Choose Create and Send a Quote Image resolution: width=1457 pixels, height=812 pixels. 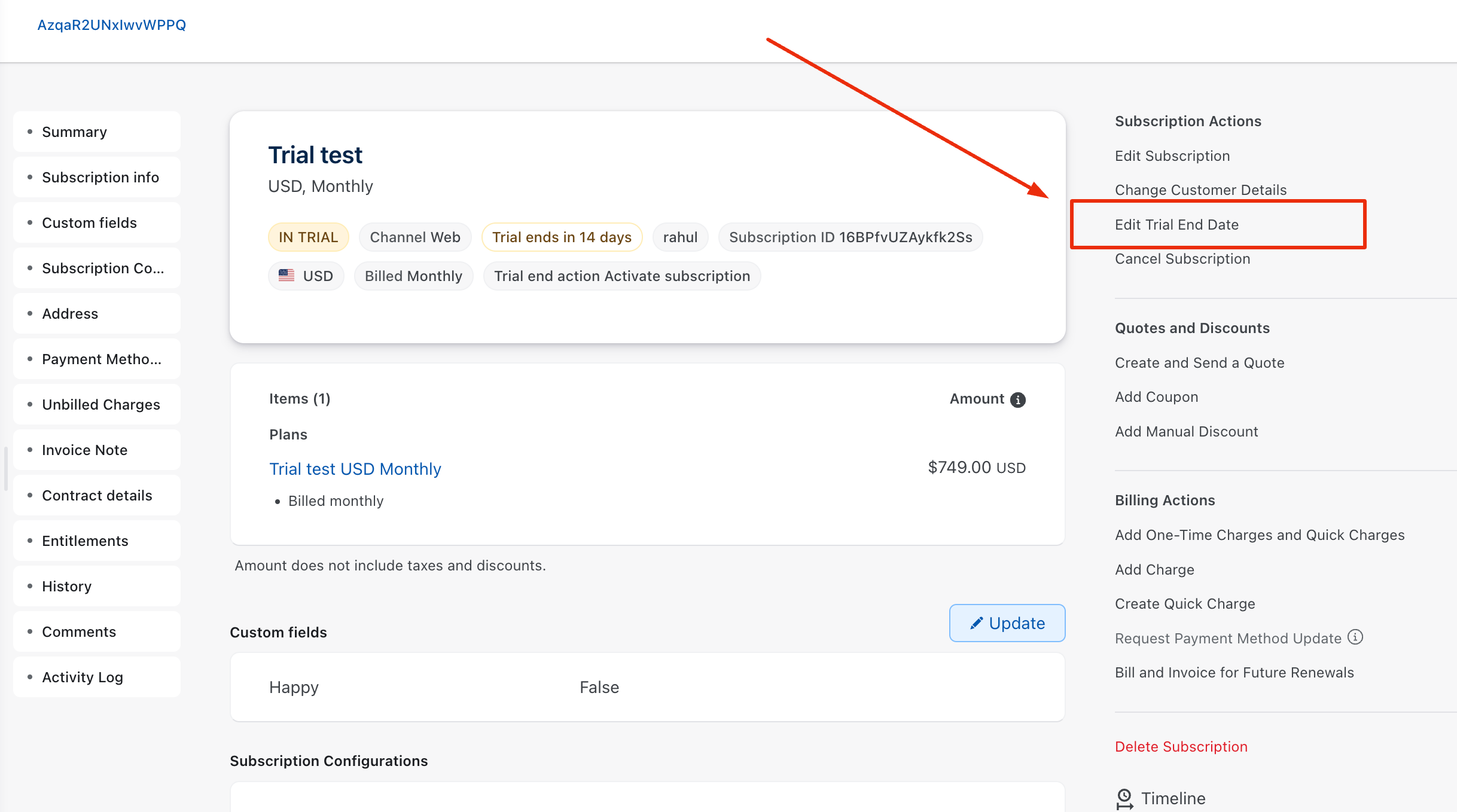tap(1199, 362)
